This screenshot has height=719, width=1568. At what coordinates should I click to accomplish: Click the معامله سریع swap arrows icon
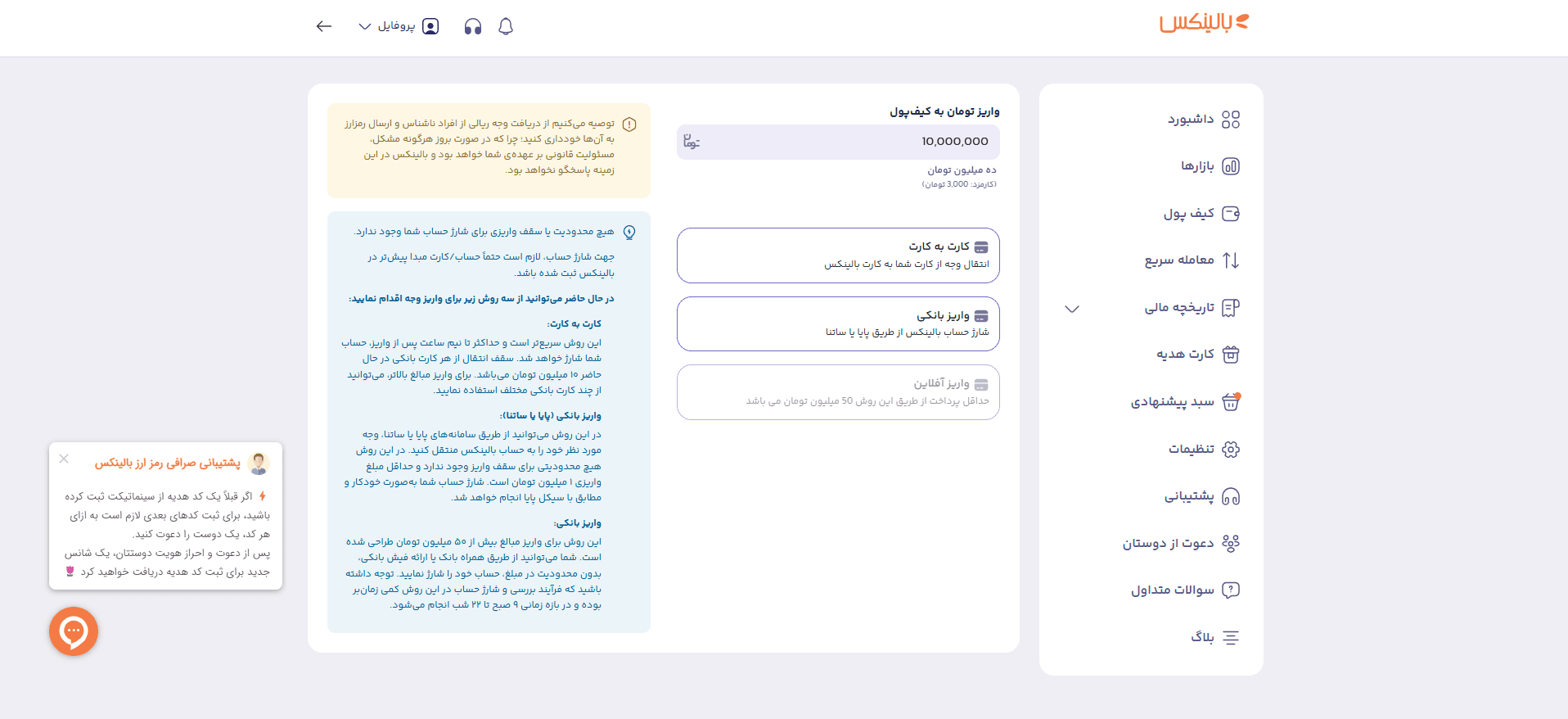click(1231, 260)
